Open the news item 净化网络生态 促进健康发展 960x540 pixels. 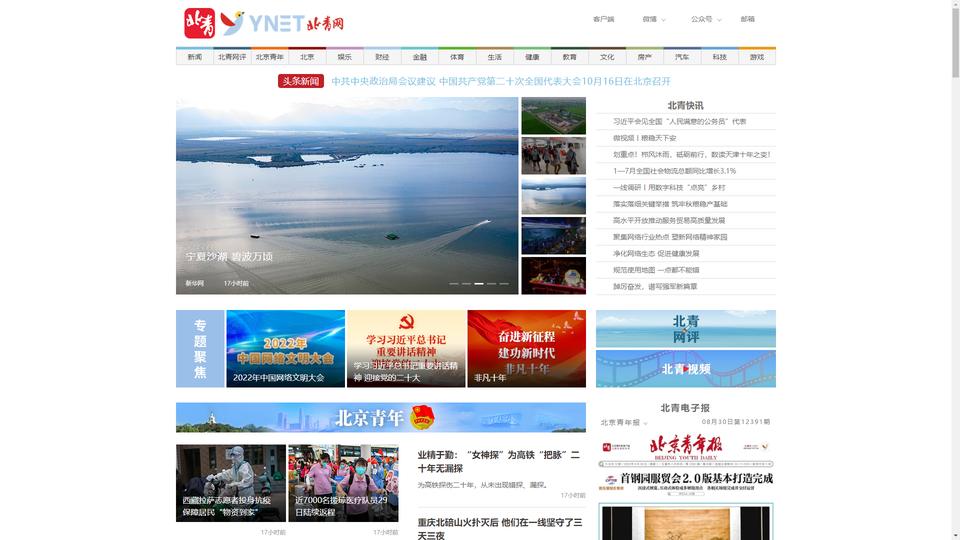tap(656, 253)
